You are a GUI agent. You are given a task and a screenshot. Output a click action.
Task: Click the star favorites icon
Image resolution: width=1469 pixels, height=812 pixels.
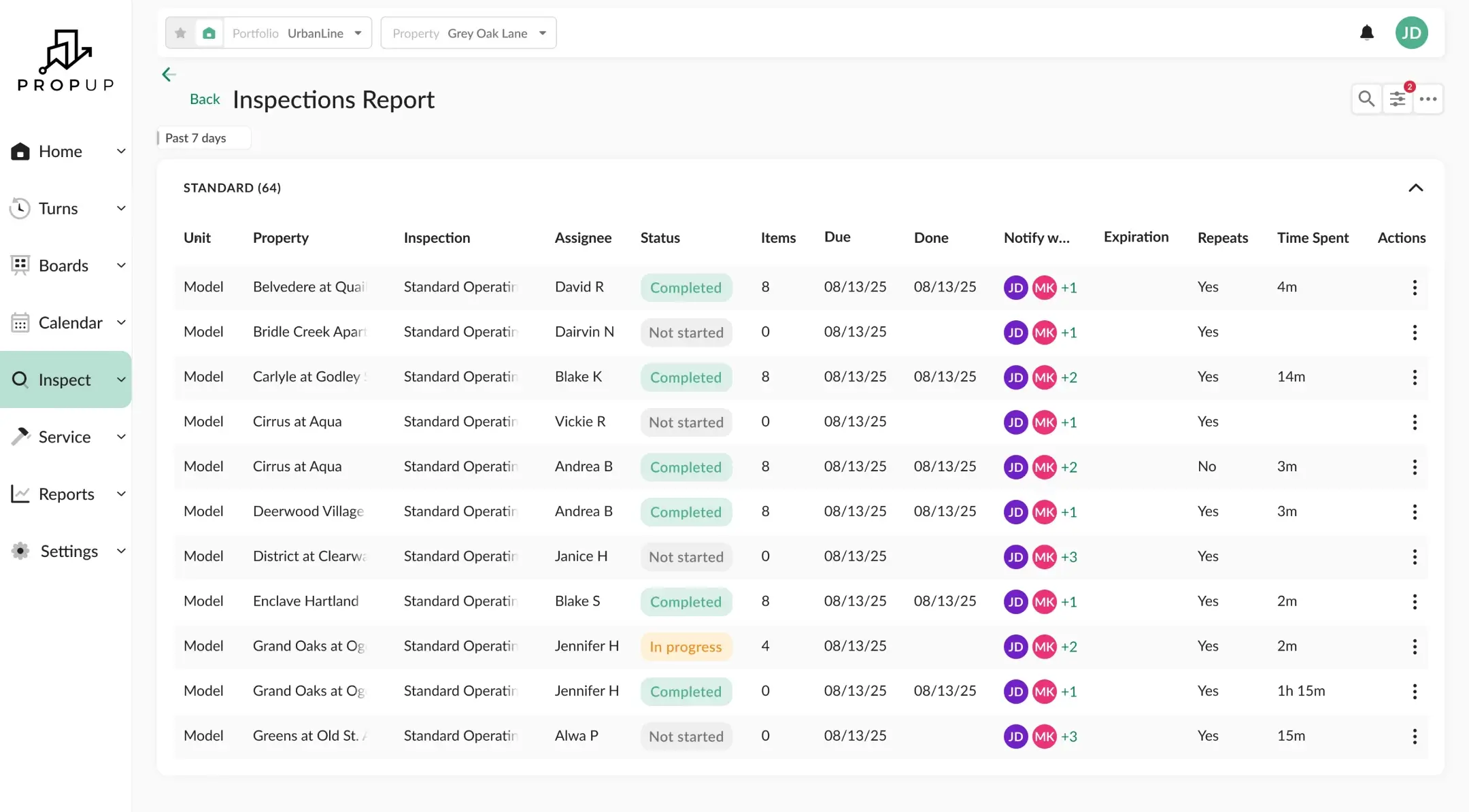tap(180, 33)
